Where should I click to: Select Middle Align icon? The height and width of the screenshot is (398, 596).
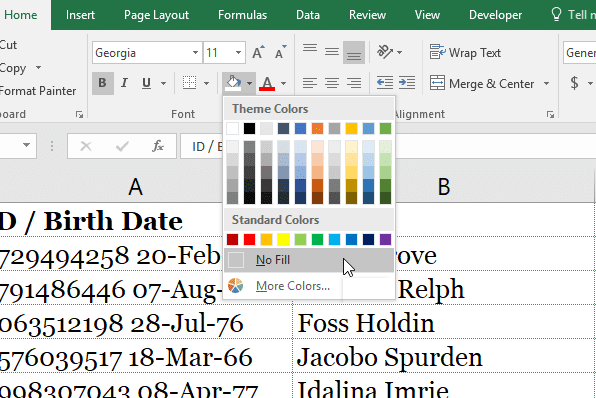click(x=332, y=52)
